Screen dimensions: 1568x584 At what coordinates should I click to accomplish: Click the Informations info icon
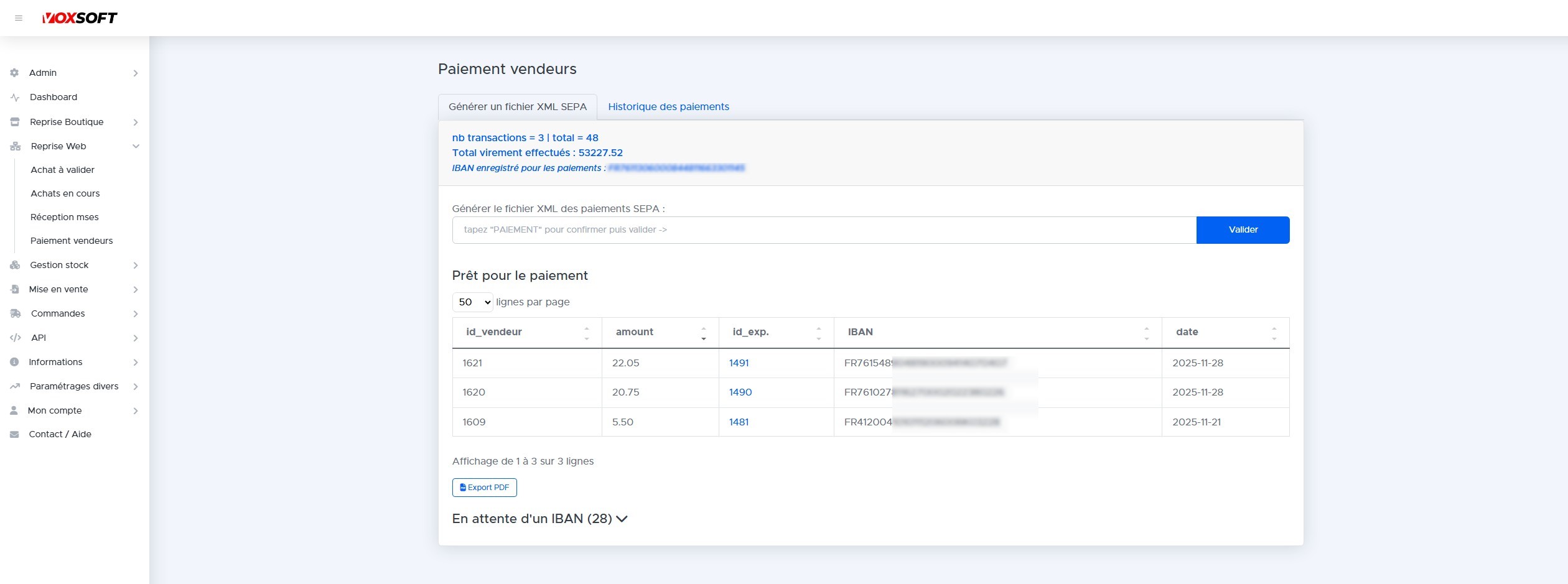click(14, 362)
